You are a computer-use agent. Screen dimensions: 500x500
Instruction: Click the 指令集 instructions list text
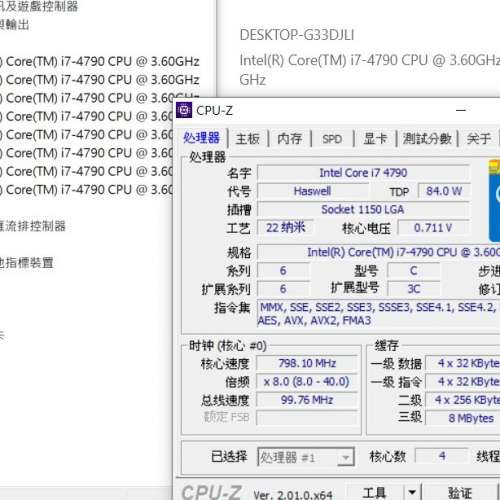pos(379,314)
